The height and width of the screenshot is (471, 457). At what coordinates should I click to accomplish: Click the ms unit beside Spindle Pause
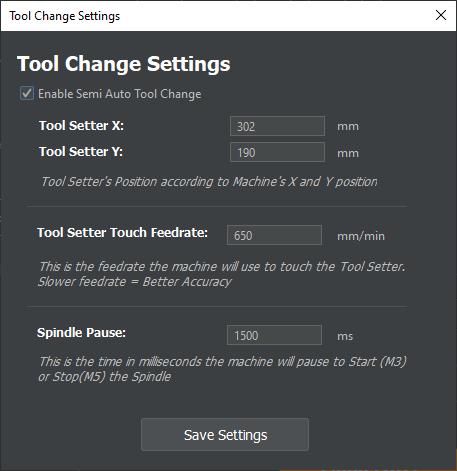(345, 336)
